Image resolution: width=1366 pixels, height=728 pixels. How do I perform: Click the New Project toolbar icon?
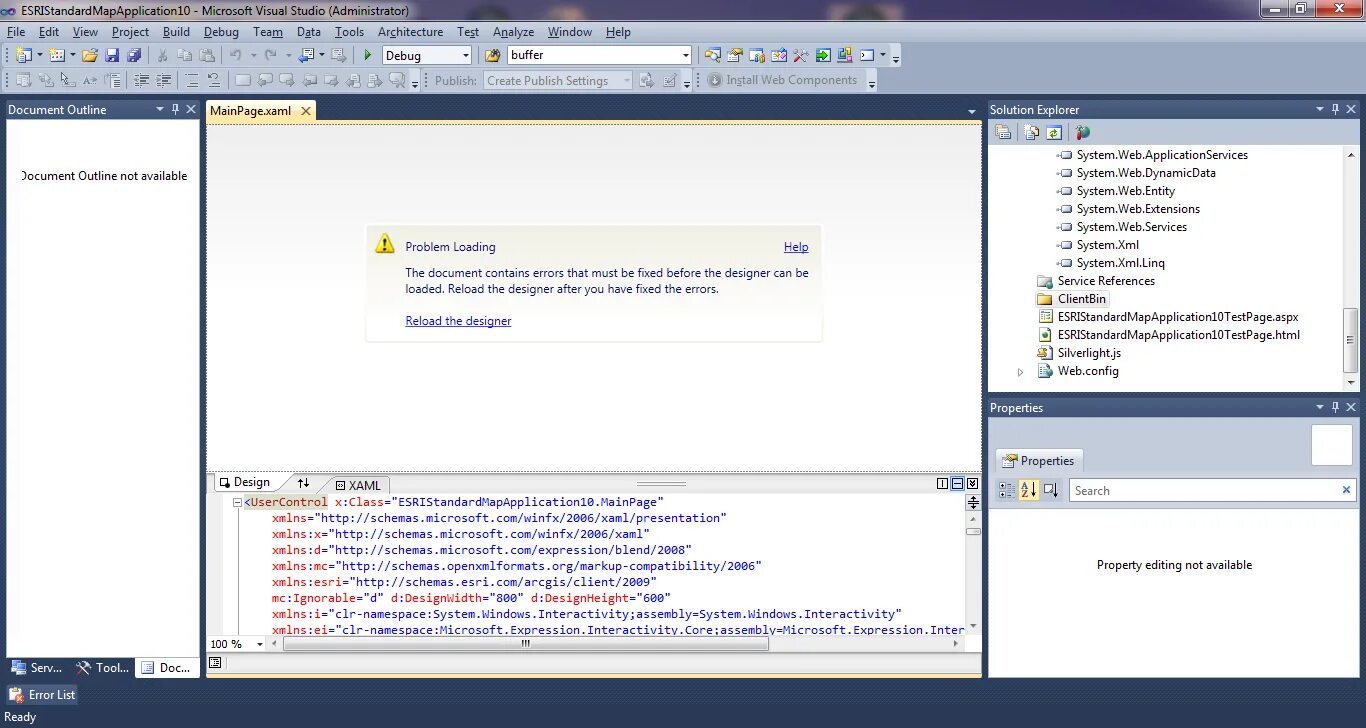point(23,56)
